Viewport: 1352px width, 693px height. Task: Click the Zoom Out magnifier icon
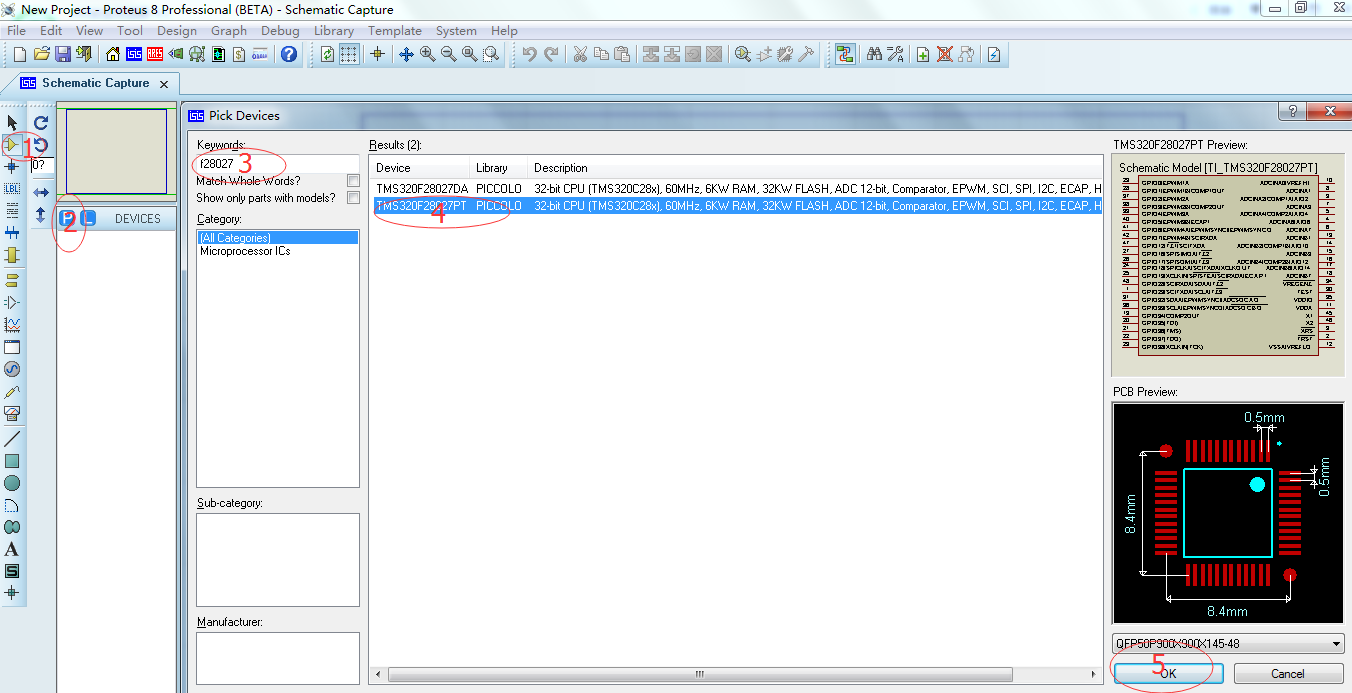[x=449, y=54]
